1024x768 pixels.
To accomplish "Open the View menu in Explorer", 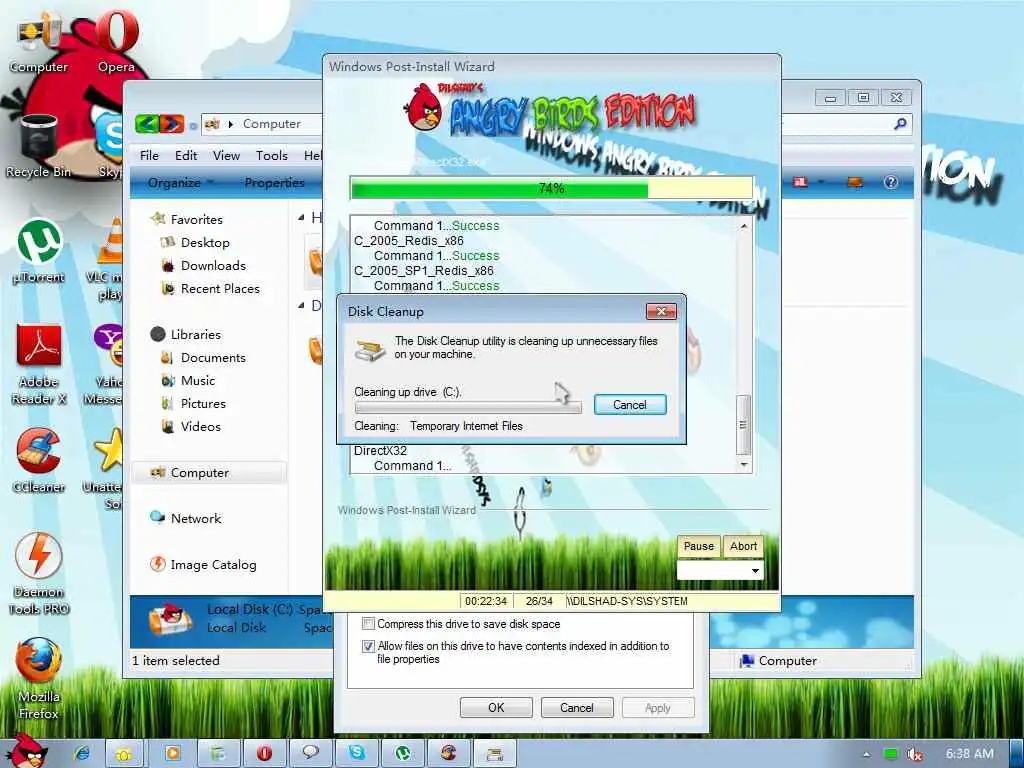I will coord(226,155).
